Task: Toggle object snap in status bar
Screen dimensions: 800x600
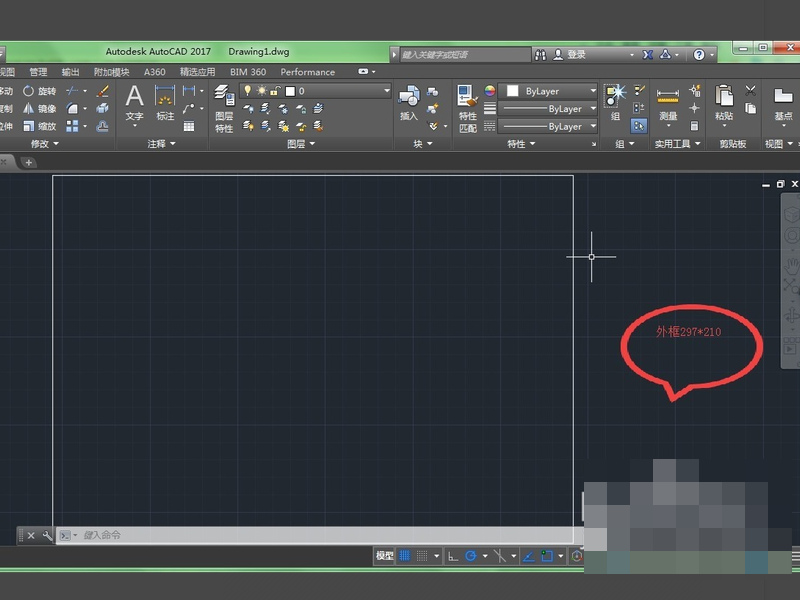Action: click(547, 556)
